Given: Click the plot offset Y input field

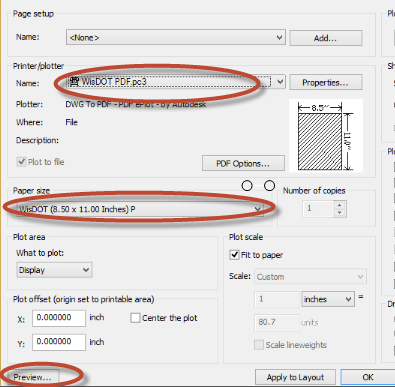Looking at the screenshot, I should point(59,342).
